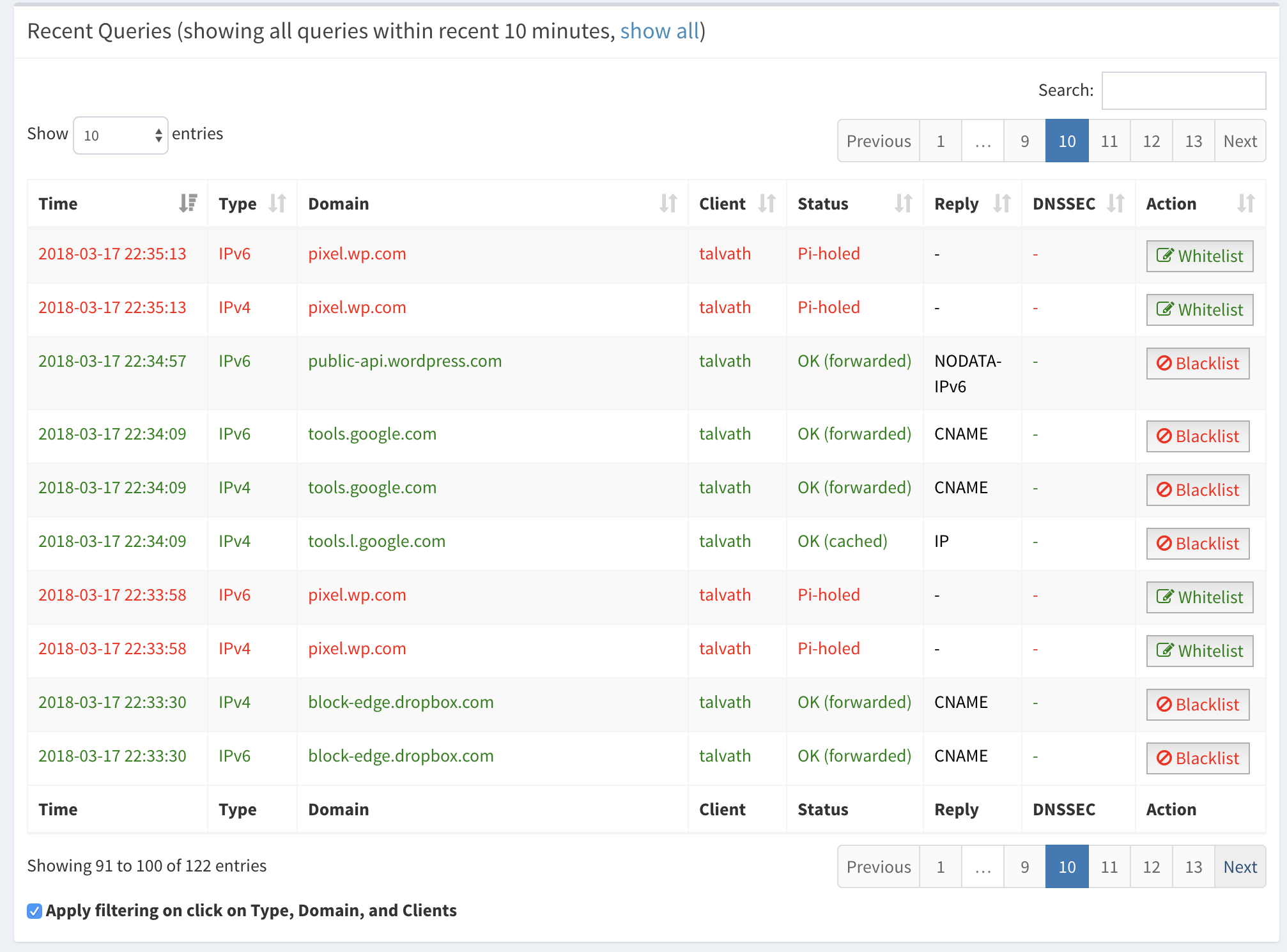Open page 1 in bottom pagination
Image resolution: width=1287 pixels, height=952 pixels.
click(941, 866)
